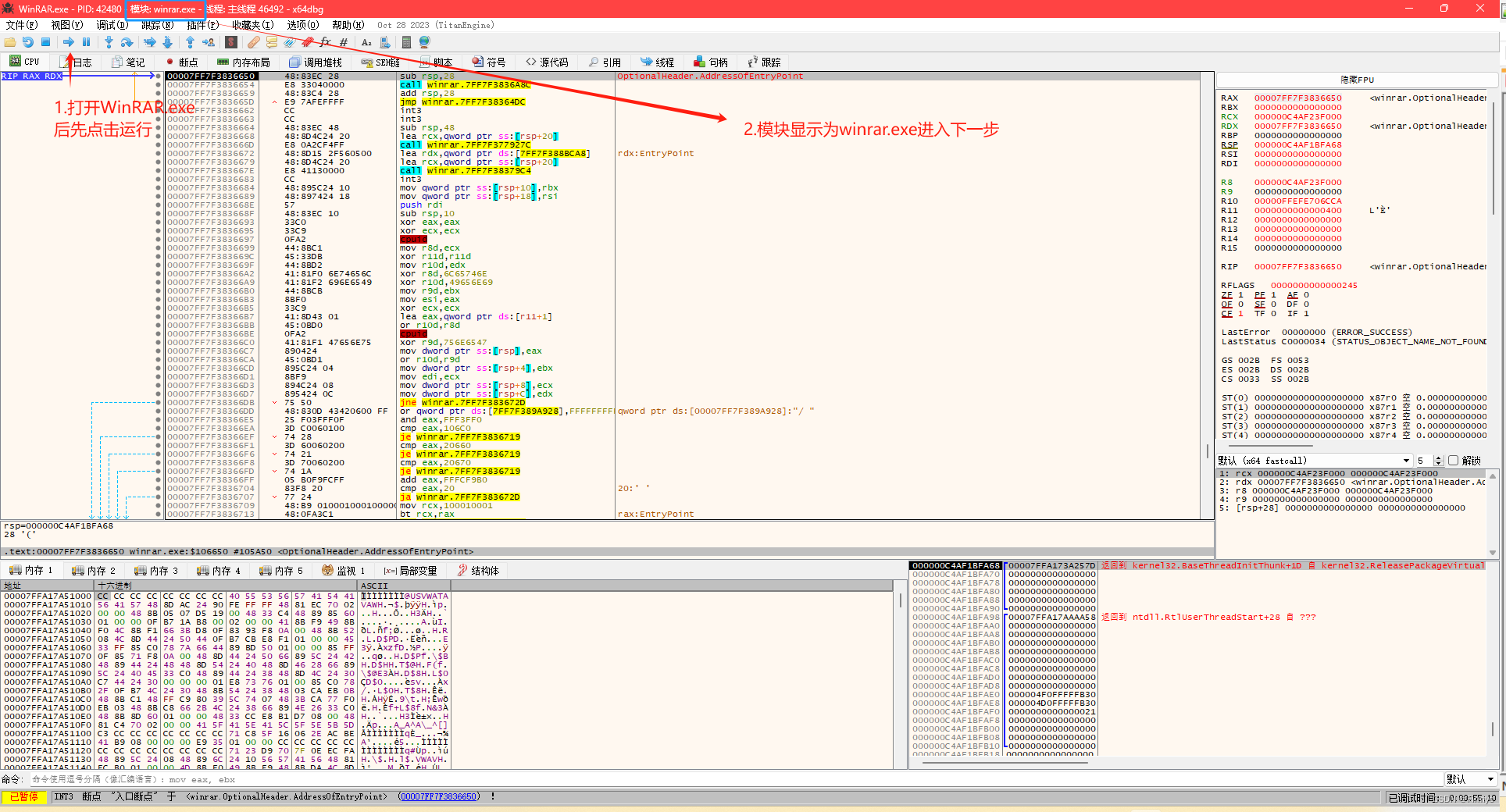
Task: Follow the 00007FF7F3836650 link in the status bar
Action: click(438, 797)
